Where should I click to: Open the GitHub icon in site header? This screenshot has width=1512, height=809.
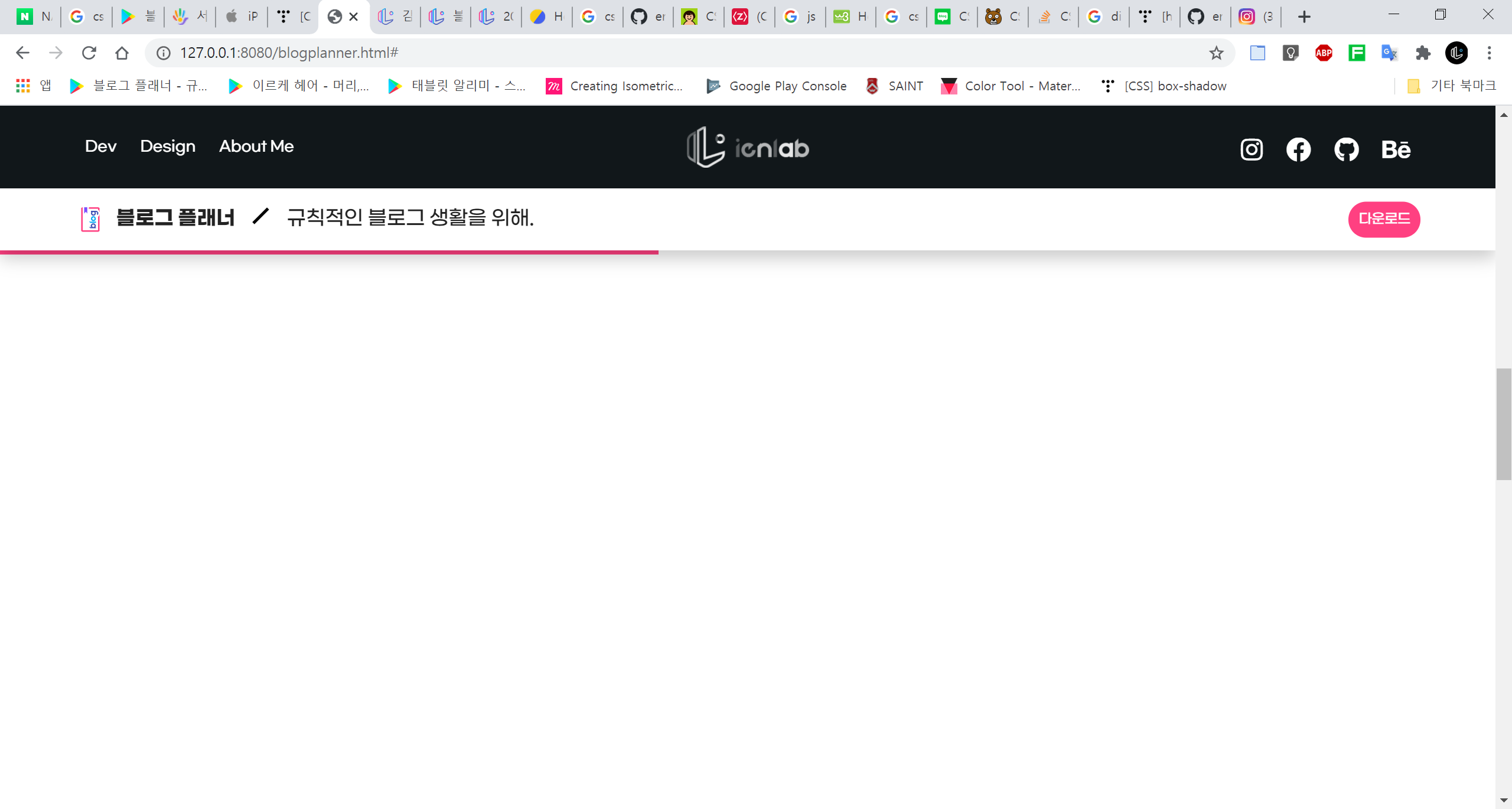pos(1346,149)
